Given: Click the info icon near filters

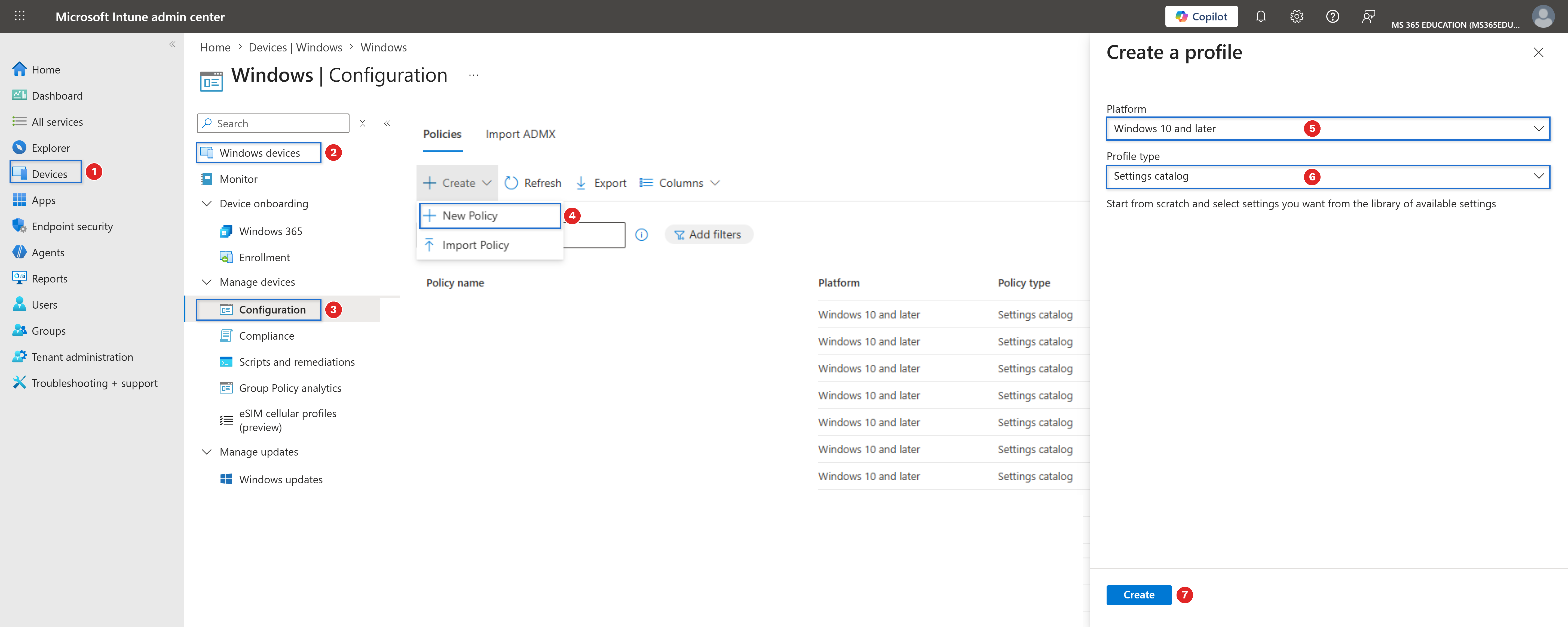Looking at the screenshot, I should tap(642, 234).
